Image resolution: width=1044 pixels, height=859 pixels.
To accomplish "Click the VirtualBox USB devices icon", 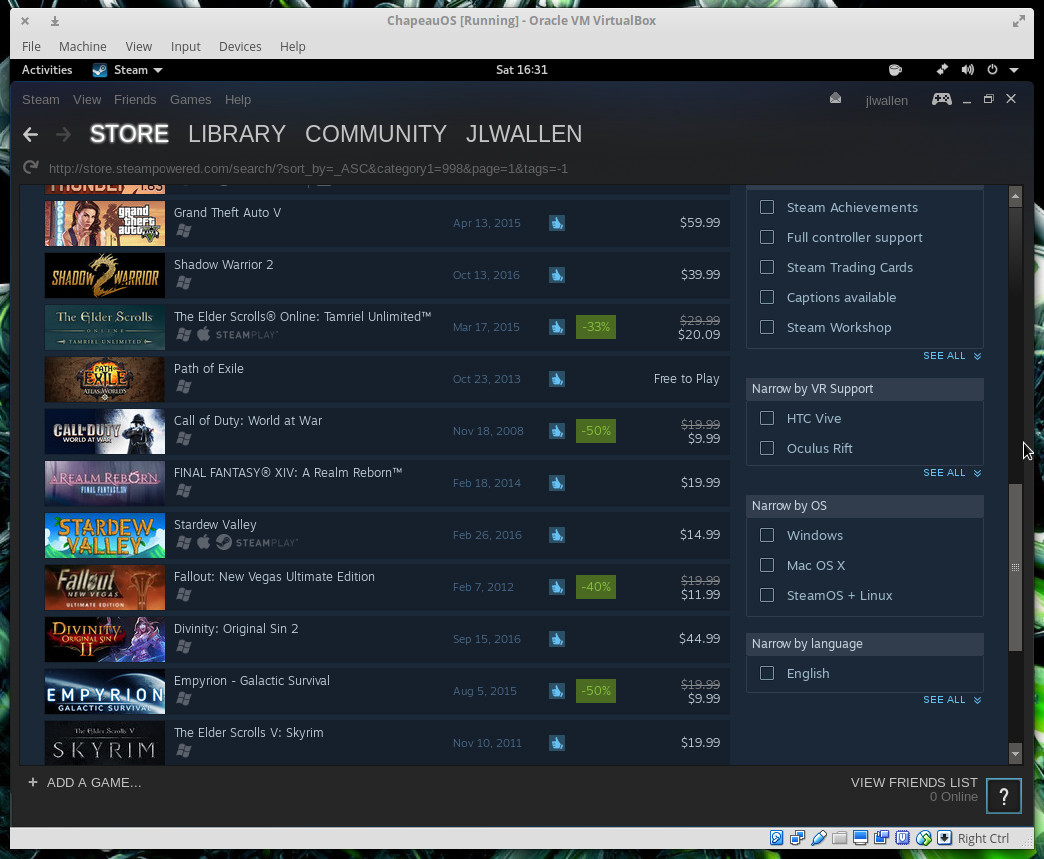I will click(x=818, y=838).
